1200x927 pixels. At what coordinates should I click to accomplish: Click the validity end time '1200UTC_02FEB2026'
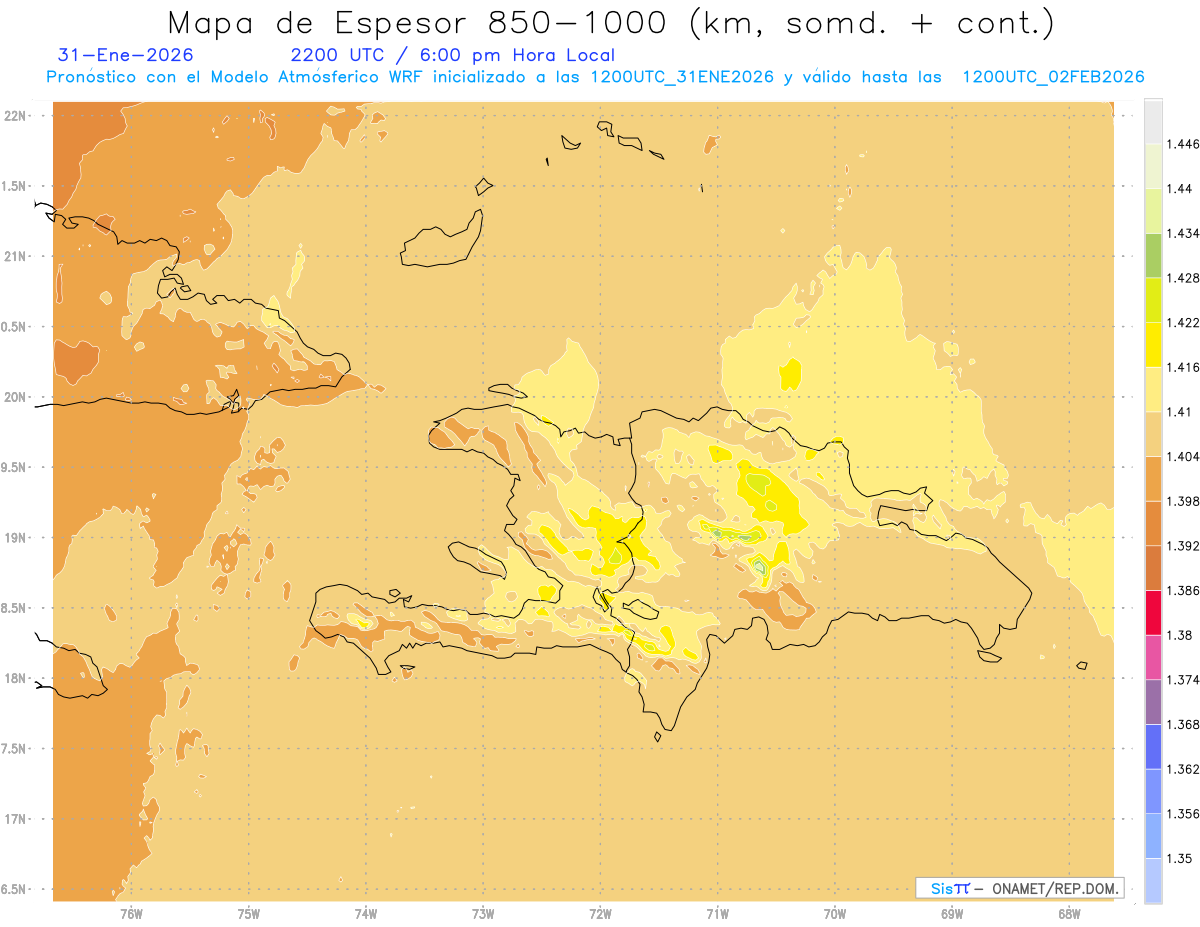(1053, 78)
